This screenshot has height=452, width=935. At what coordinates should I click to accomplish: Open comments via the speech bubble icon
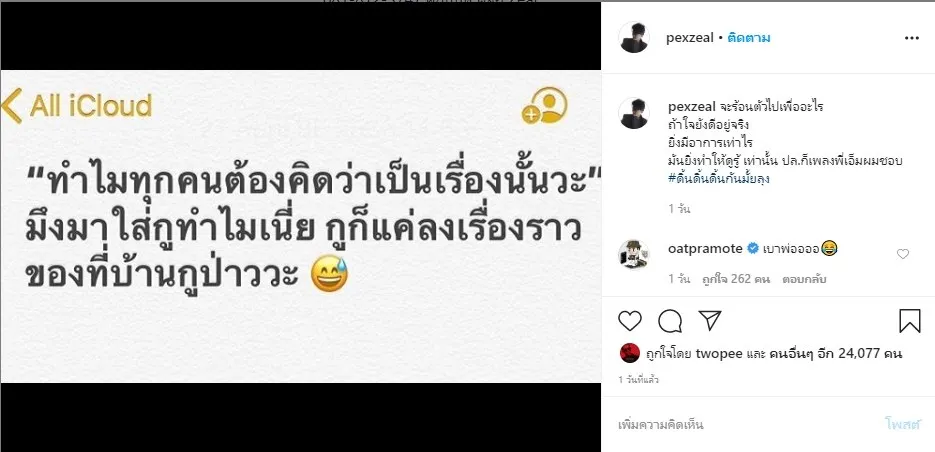click(670, 321)
